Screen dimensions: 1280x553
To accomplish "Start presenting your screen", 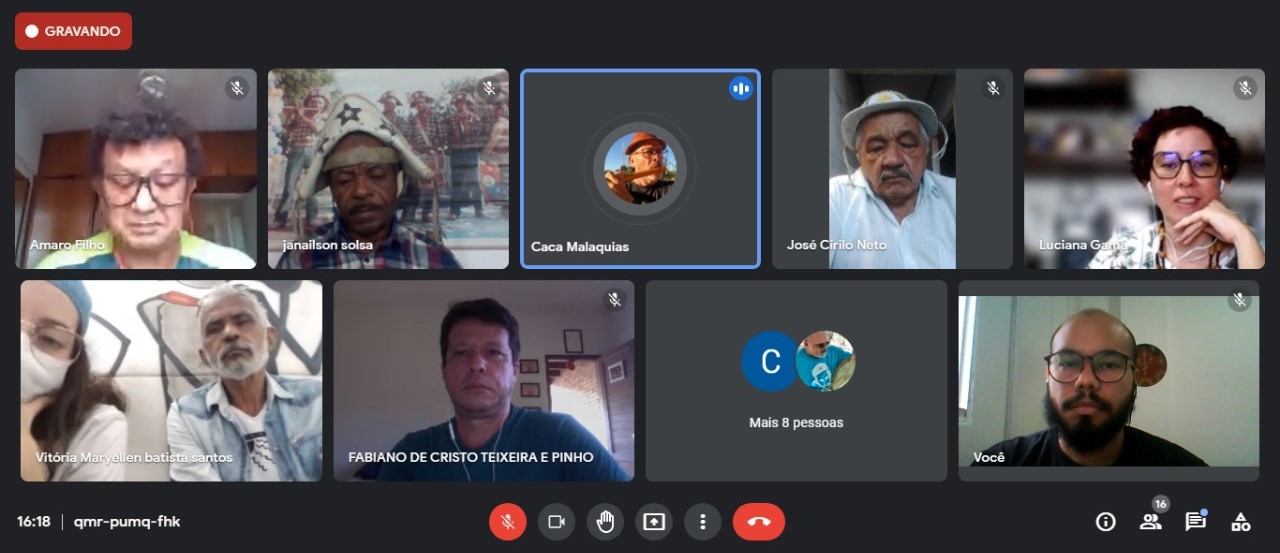I will (x=654, y=521).
